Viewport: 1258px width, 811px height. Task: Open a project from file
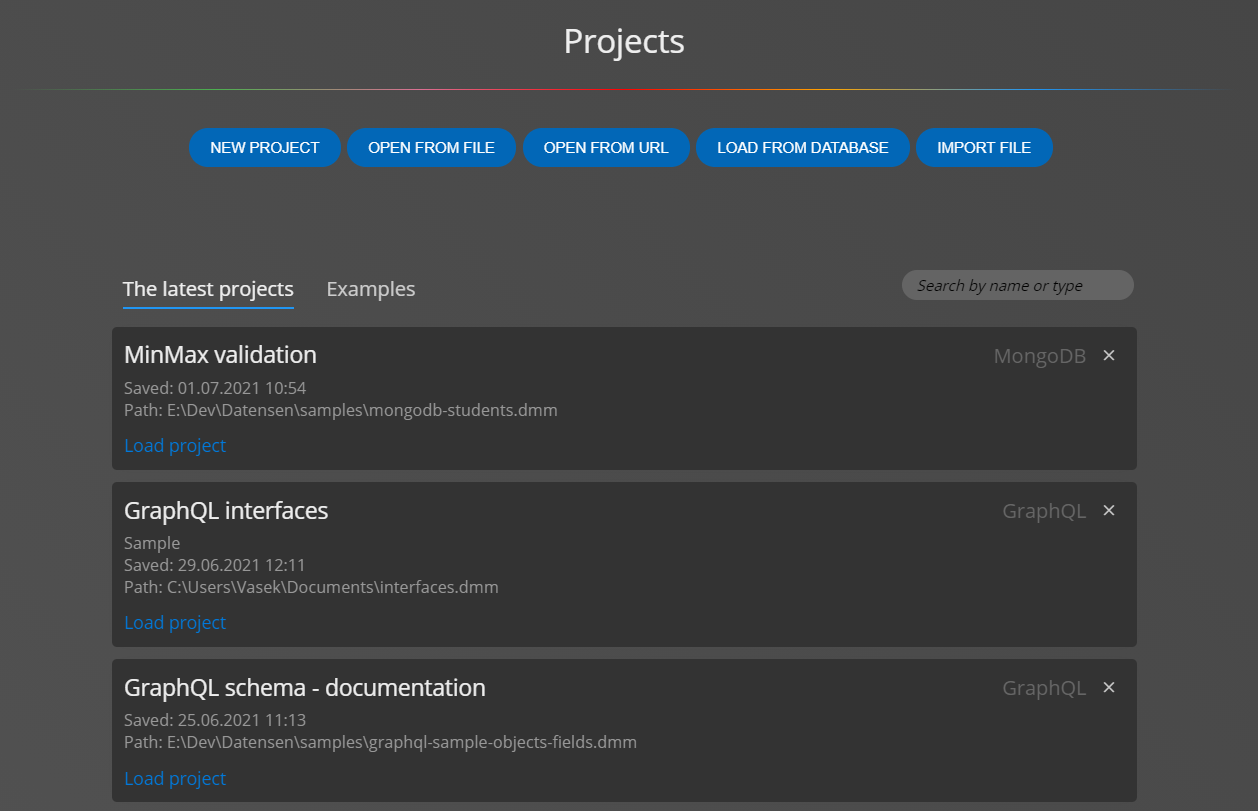pos(431,147)
